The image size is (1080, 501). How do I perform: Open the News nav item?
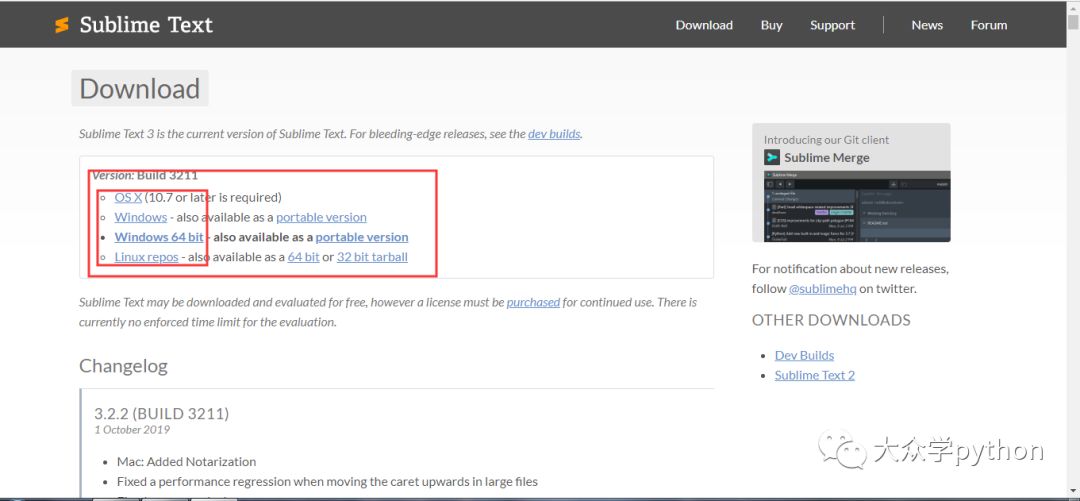[927, 25]
